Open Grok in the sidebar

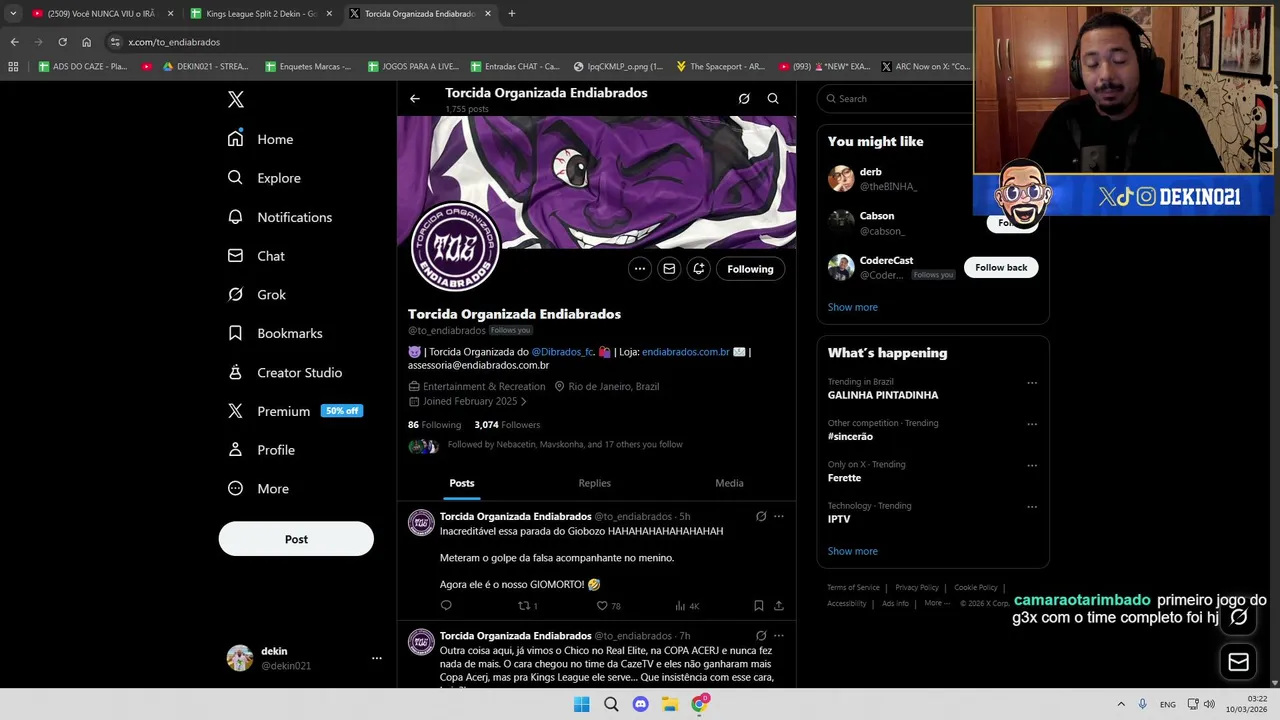tap(257, 295)
